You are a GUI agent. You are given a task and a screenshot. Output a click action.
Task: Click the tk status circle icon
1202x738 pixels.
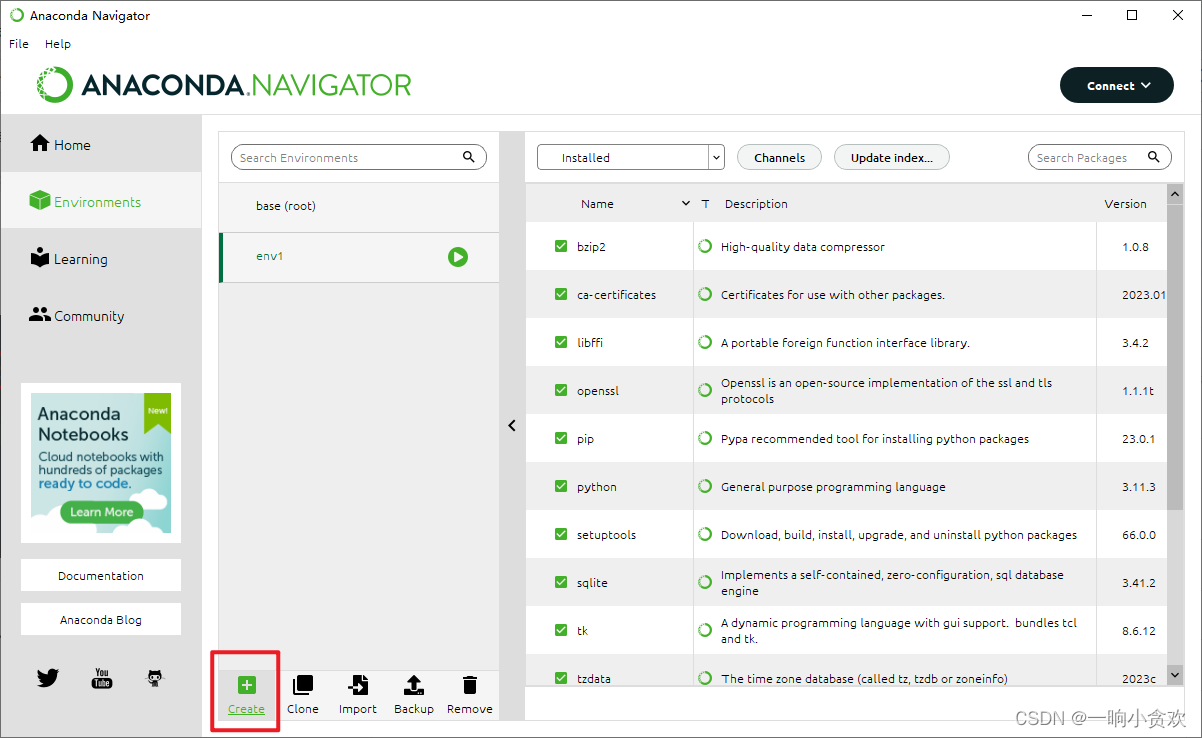coord(705,630)
